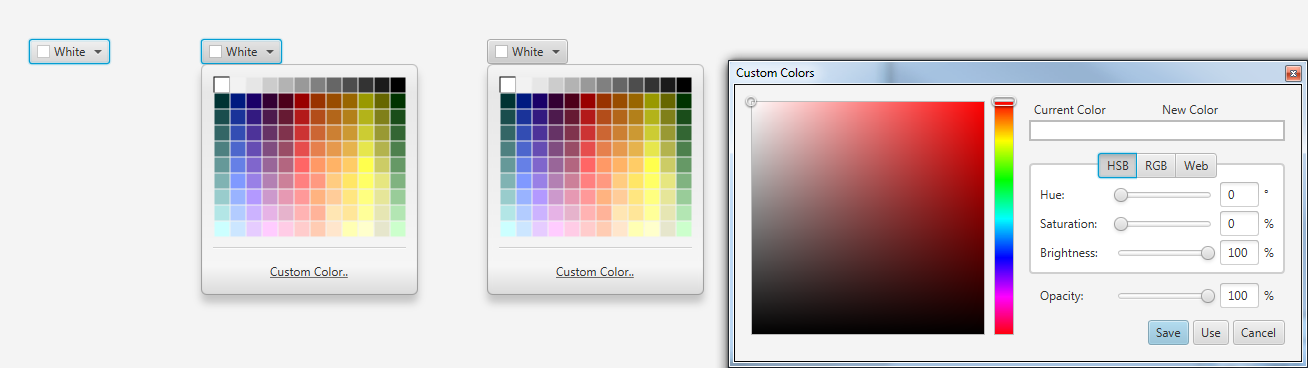Click the Hue slider handle
The height and width of the screenshot is (368, 1308).
pos(1121,195)
